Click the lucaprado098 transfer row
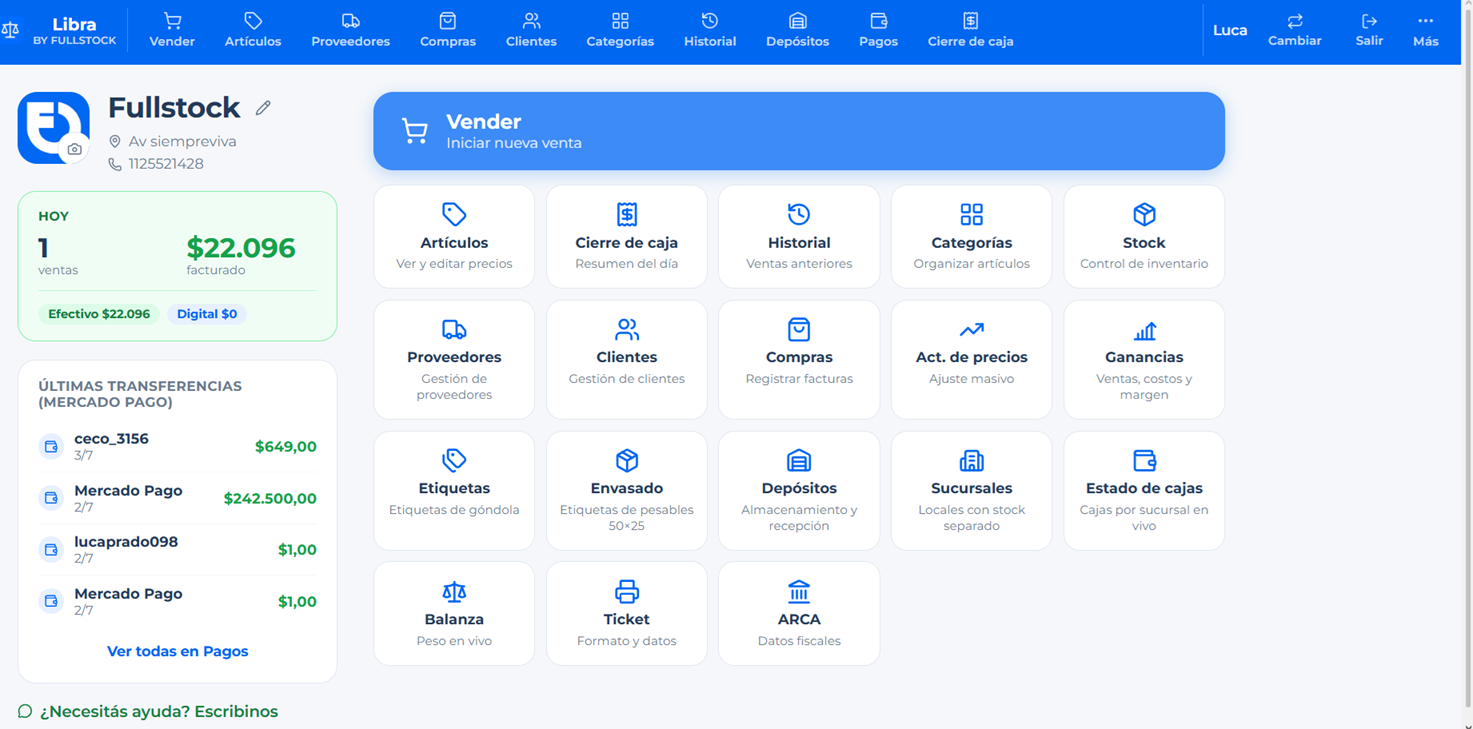 177,549
